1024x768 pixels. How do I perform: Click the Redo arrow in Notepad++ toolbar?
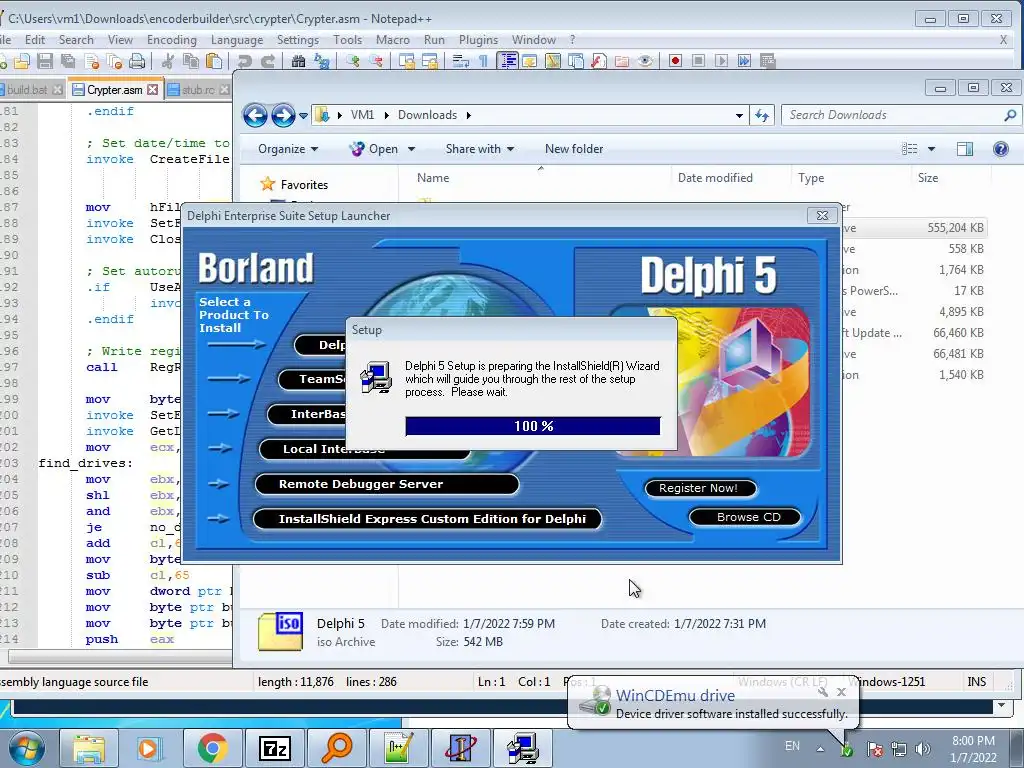tap(268, 61)
